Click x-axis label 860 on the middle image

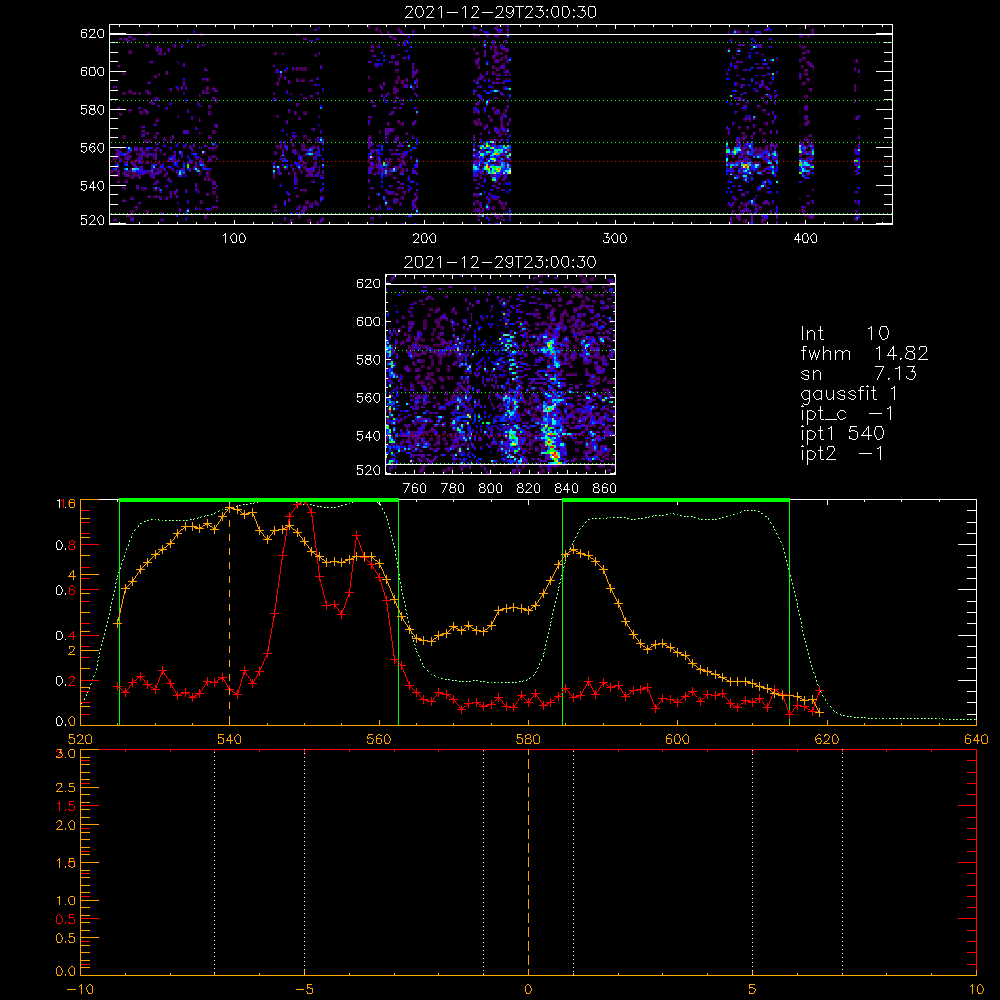[x=605, y=489]
